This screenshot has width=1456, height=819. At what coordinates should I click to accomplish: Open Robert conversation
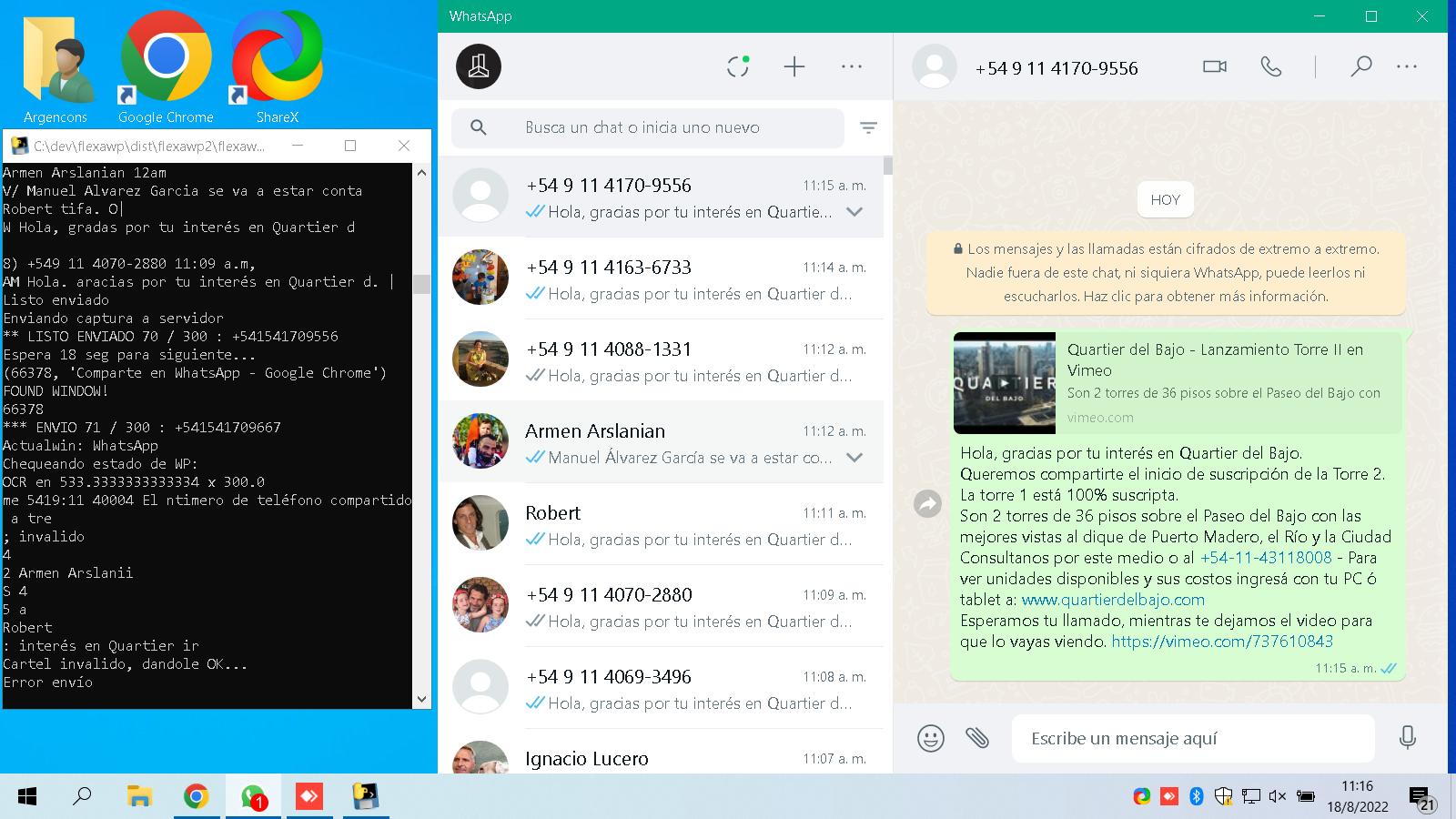coord(662,524)
